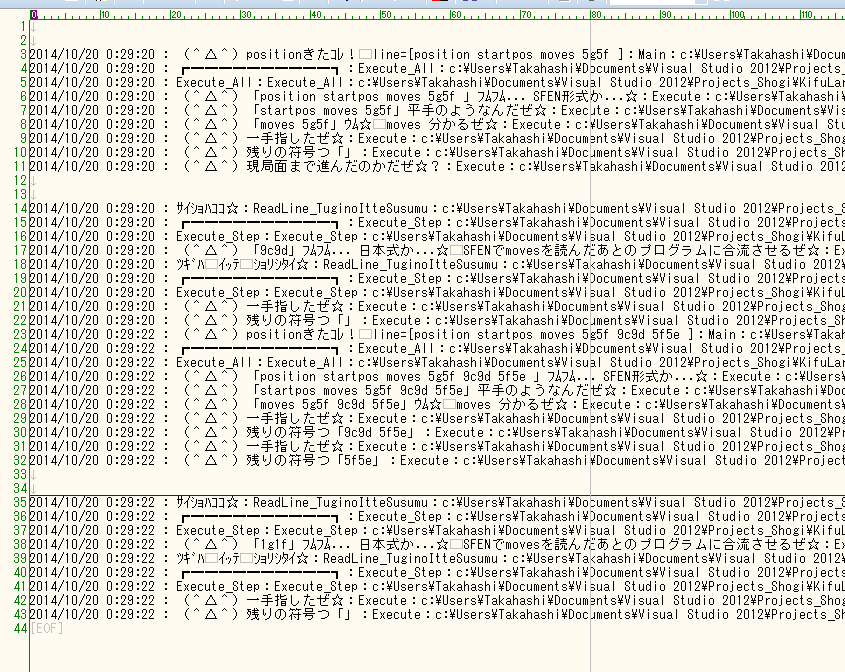Select line number 13 in the gutter

tap(20, 195)
